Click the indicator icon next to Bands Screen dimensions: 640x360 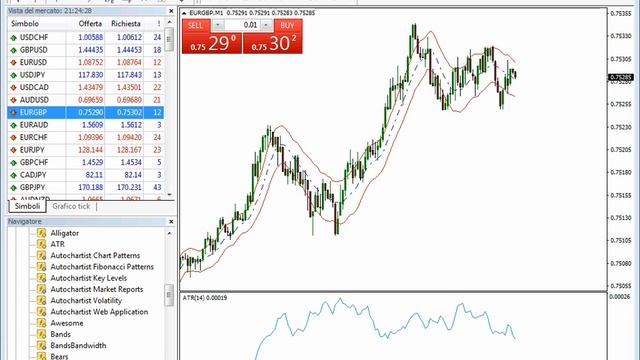point(41,334)
